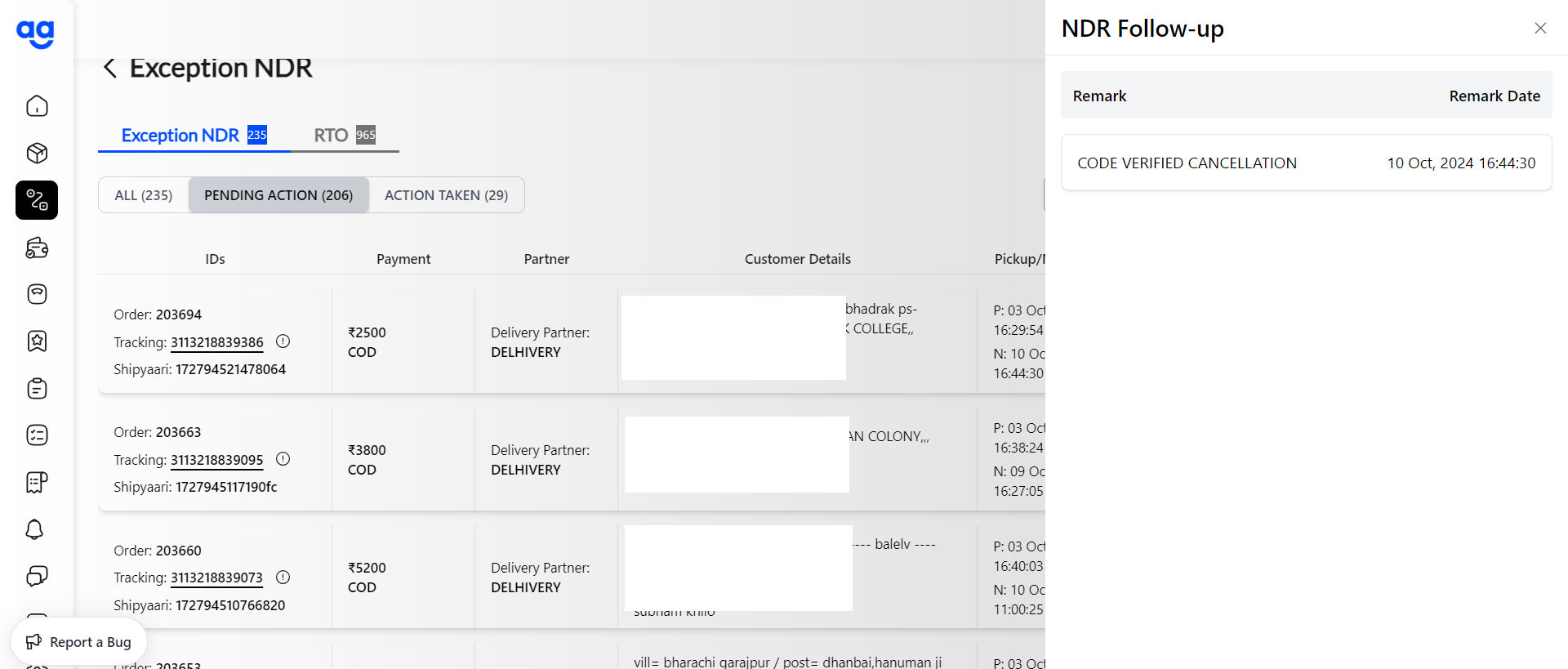Open the package box icon in the sidebar
This screenshot has height=669, width=1568.
pyautogui.click(x=37, y=154)
